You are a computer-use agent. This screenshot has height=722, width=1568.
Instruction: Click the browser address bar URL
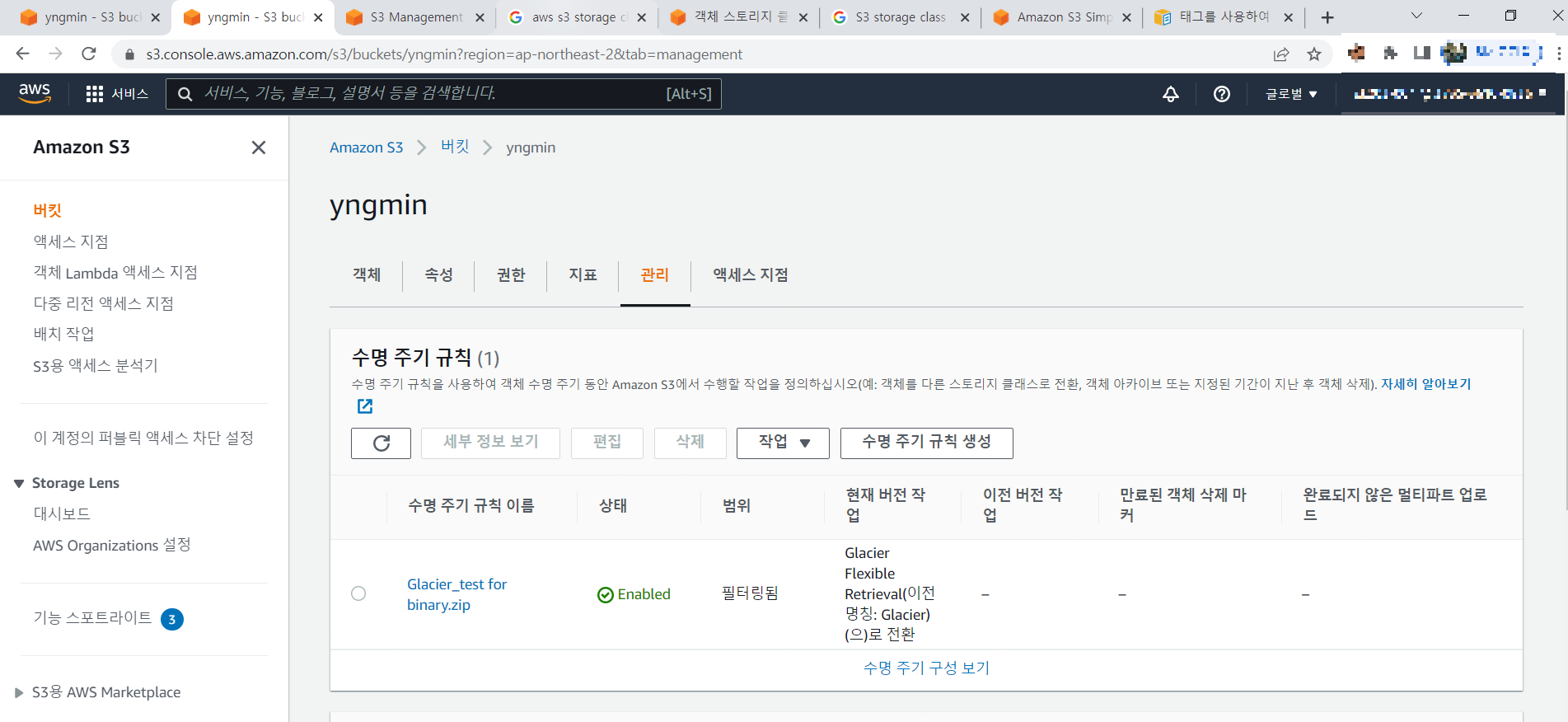(444, 54)
